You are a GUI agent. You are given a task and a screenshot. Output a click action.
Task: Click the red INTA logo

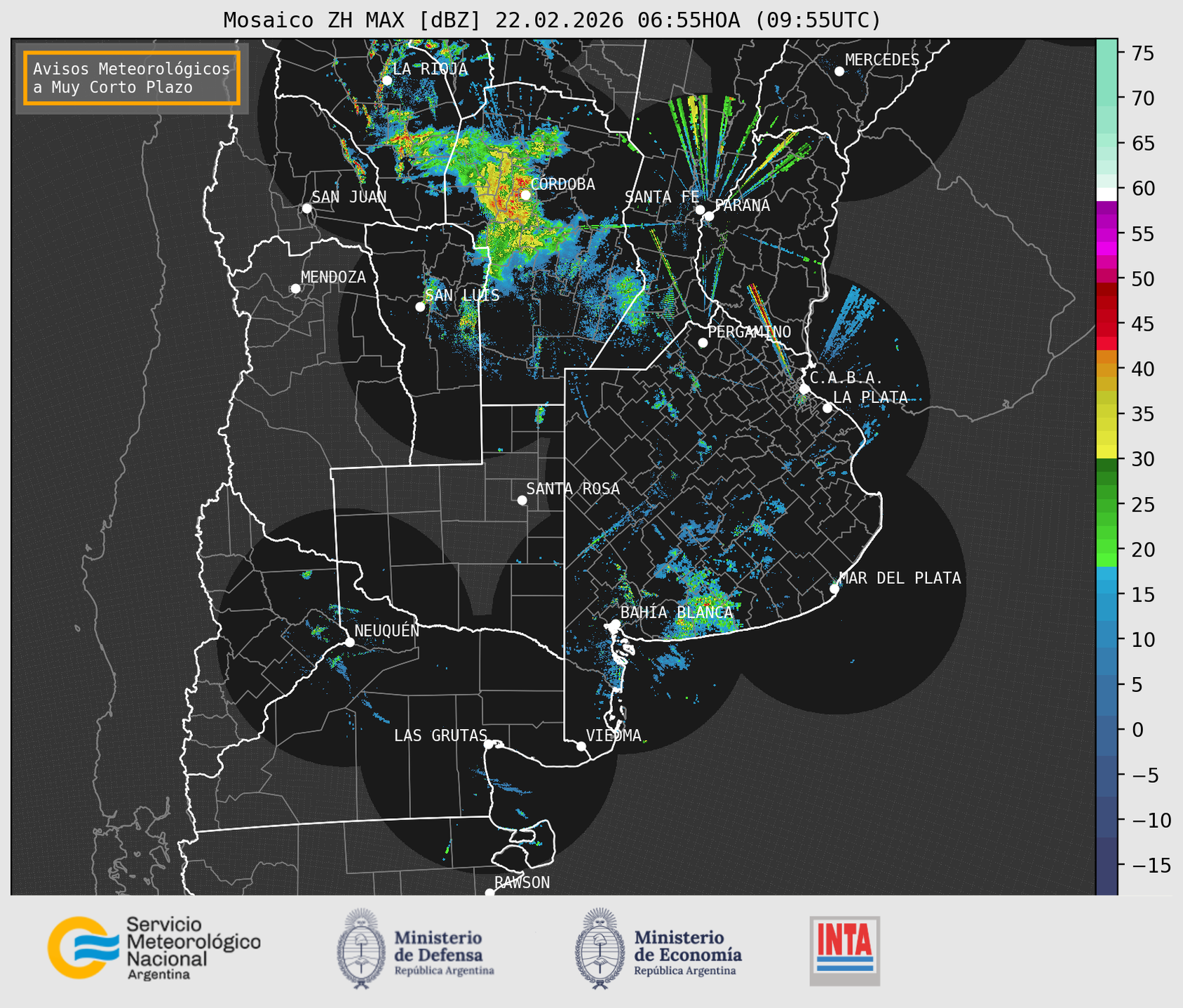pyautogui.click(x=844, y=951)
